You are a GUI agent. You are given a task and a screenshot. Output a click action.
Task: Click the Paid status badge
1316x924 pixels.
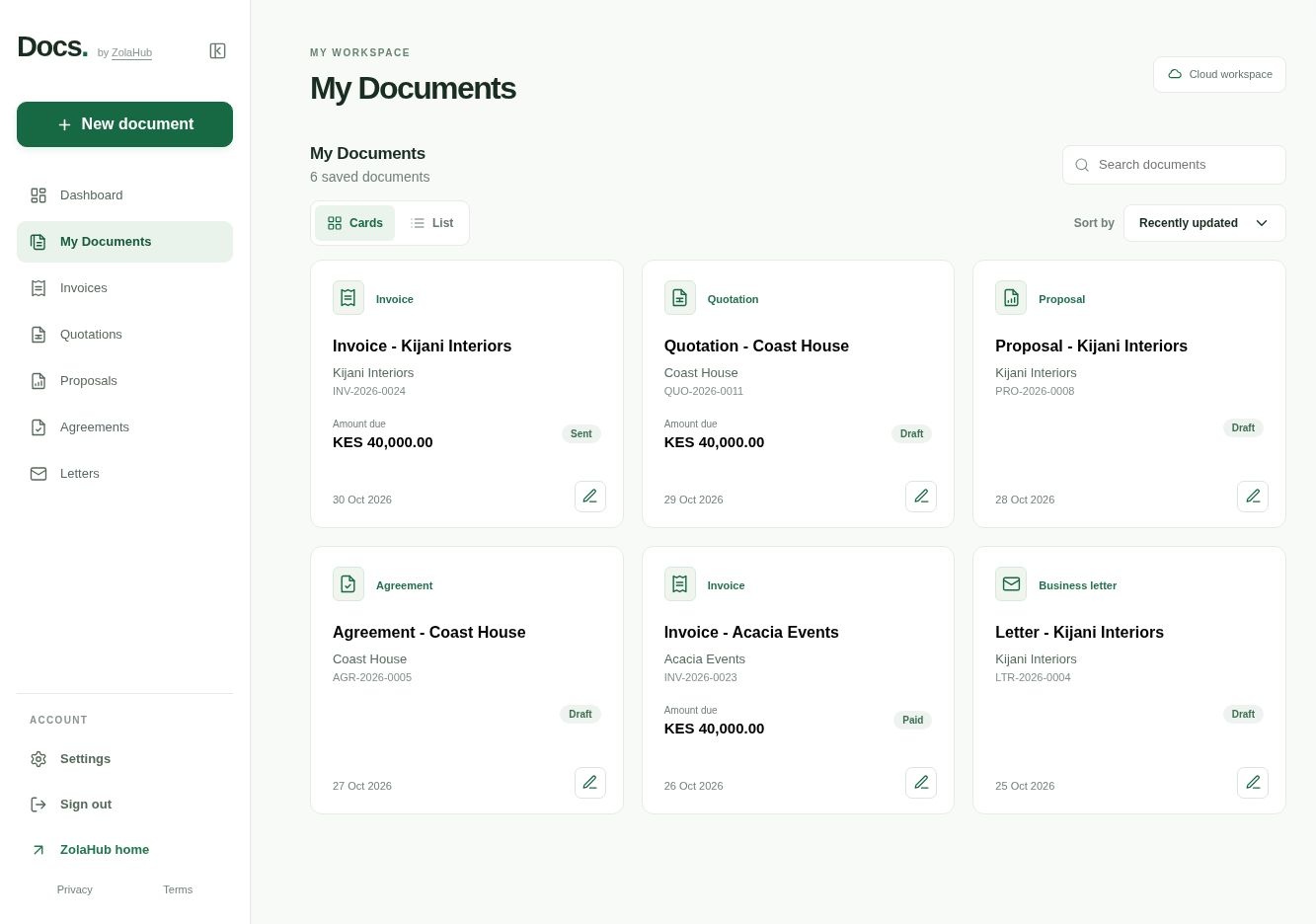coord(913,720)
